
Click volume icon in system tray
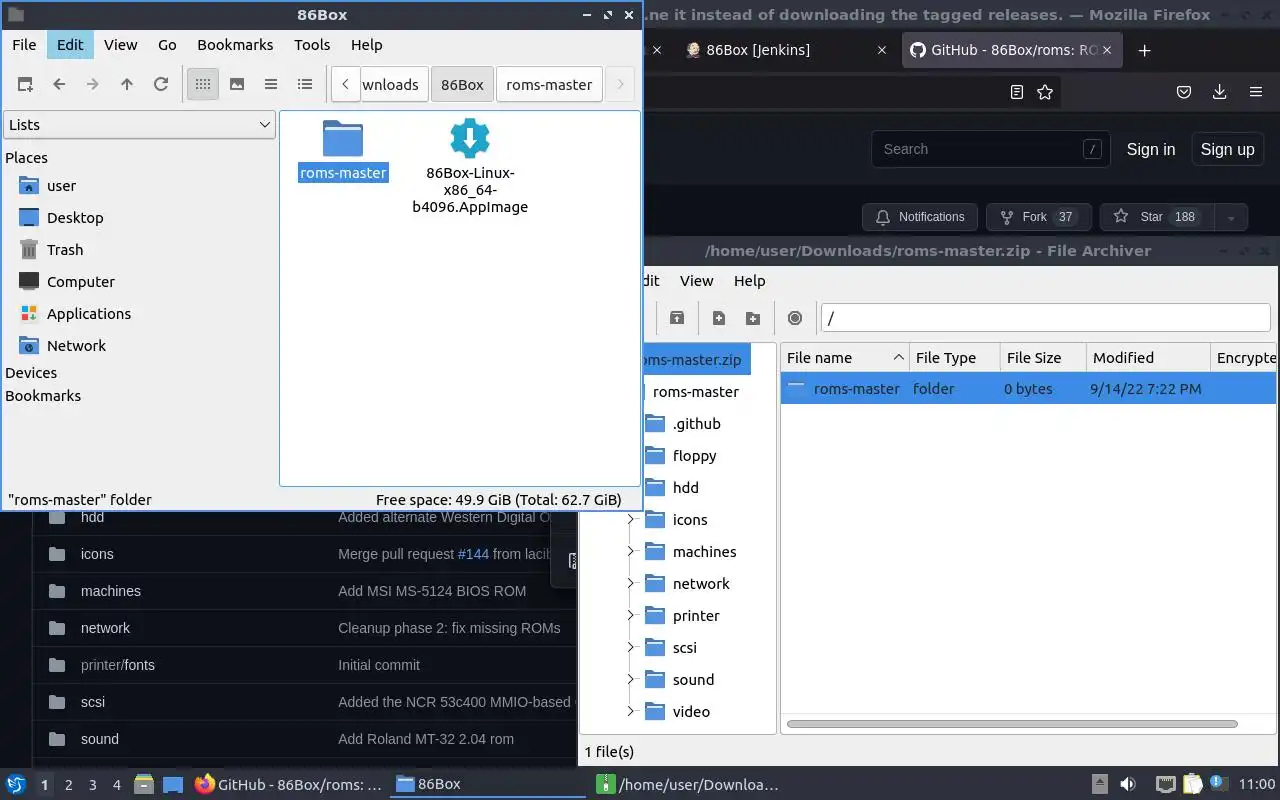tap(1127, 784)
